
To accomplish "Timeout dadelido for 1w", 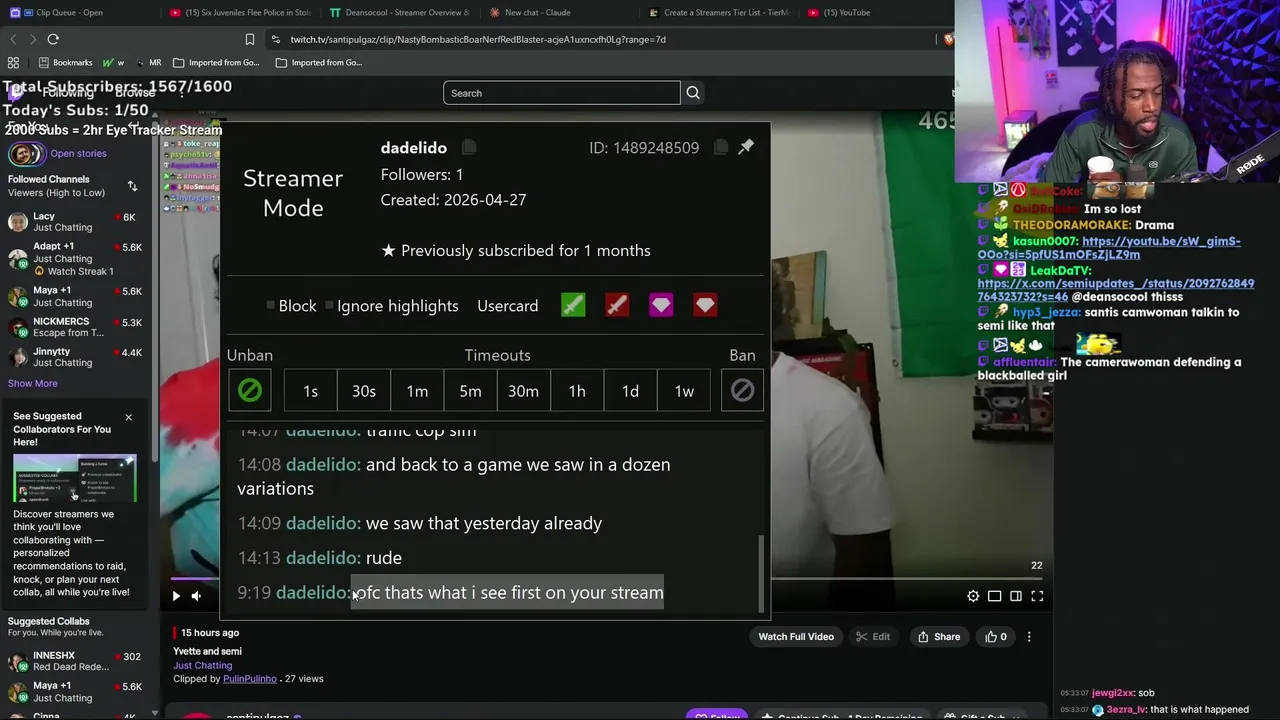I will click(684, 391).
